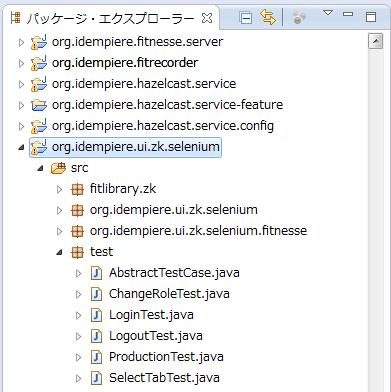The image size is (391, 392).
Task: Select ChangeRoleTest.java file name
Action: [x=169, y=294]
